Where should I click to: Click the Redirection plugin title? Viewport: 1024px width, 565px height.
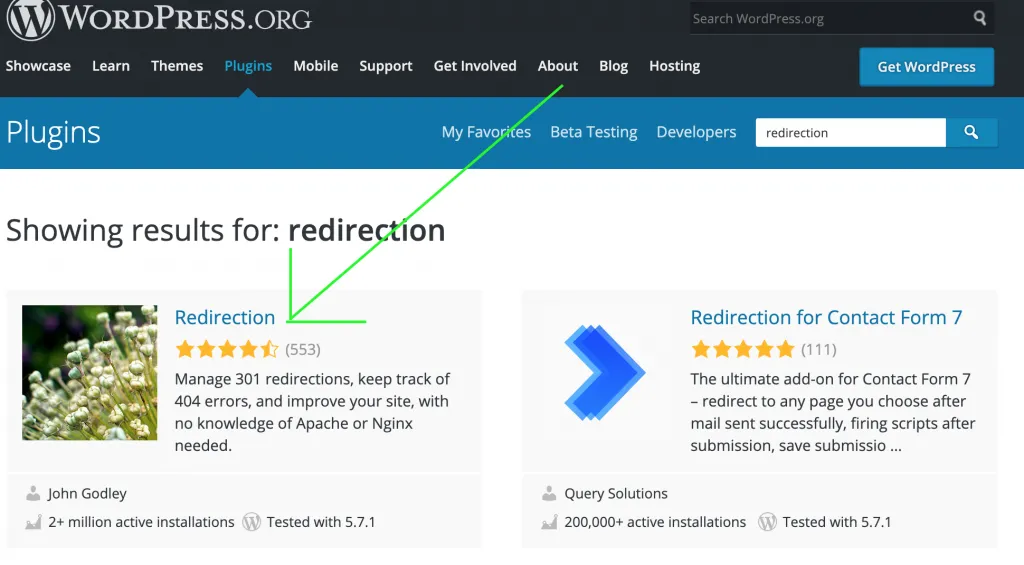click(x=225, y=317)
